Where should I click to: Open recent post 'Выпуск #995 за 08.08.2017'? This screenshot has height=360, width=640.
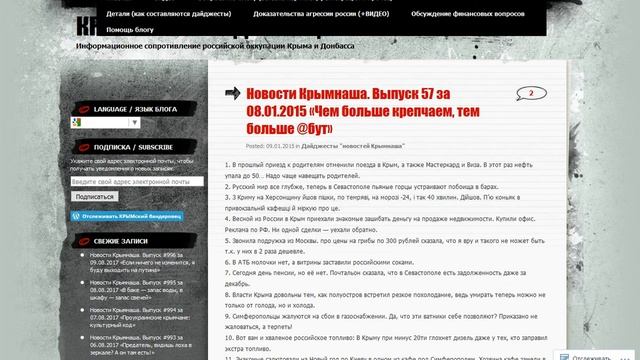(x=137, y=290)
